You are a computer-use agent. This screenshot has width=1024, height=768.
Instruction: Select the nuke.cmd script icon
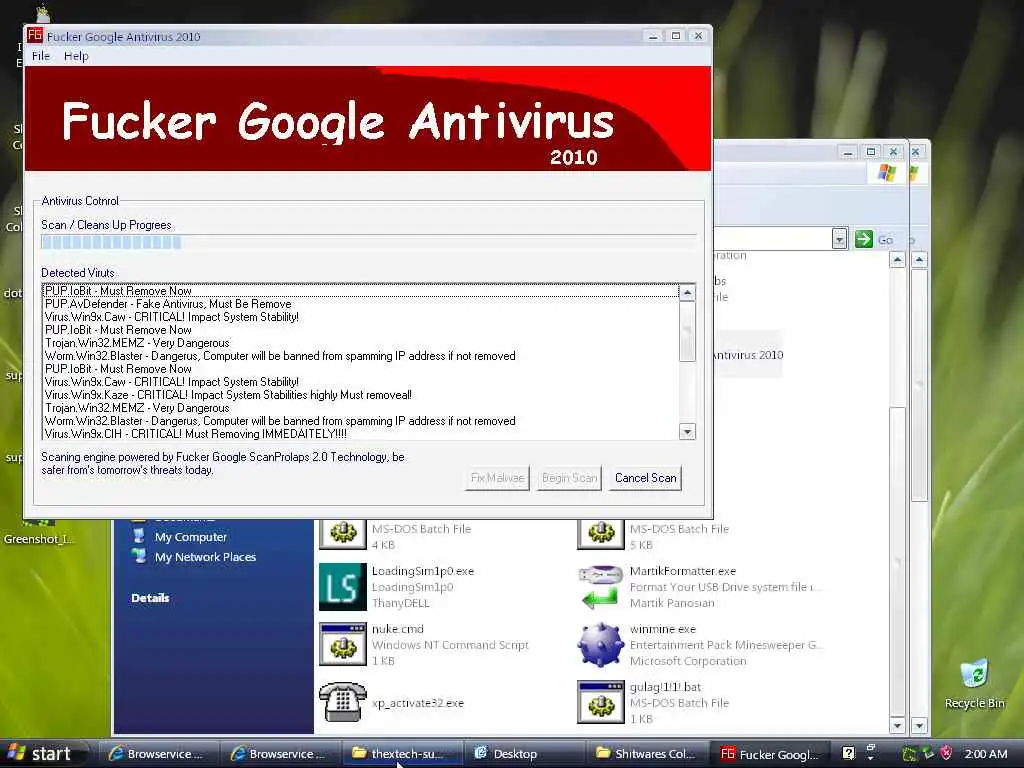point(342,644)
